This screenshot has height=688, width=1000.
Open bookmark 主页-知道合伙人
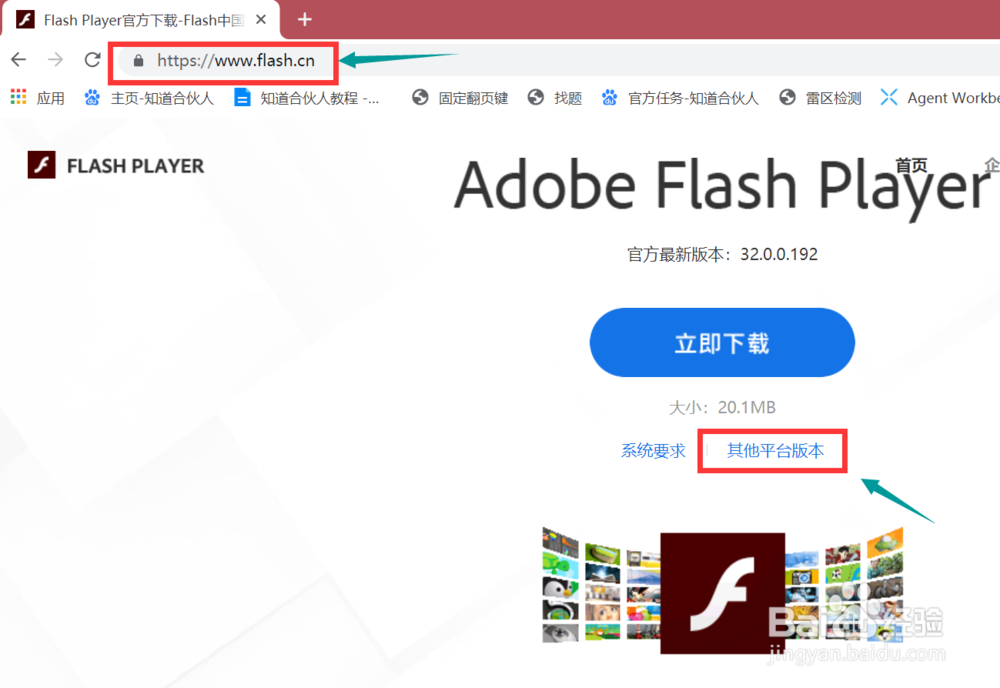[x=149, y=98]
